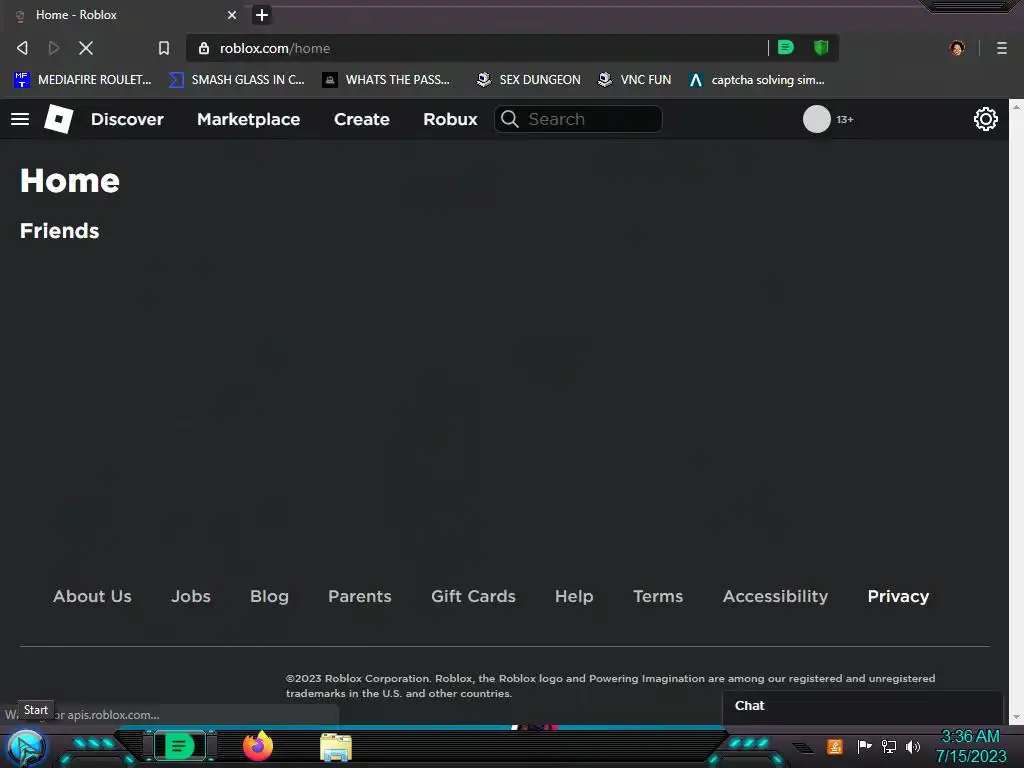Click the page vertical scrollbar
The height and width of the screenshot is (768, 1024).
pos(1016,411)
